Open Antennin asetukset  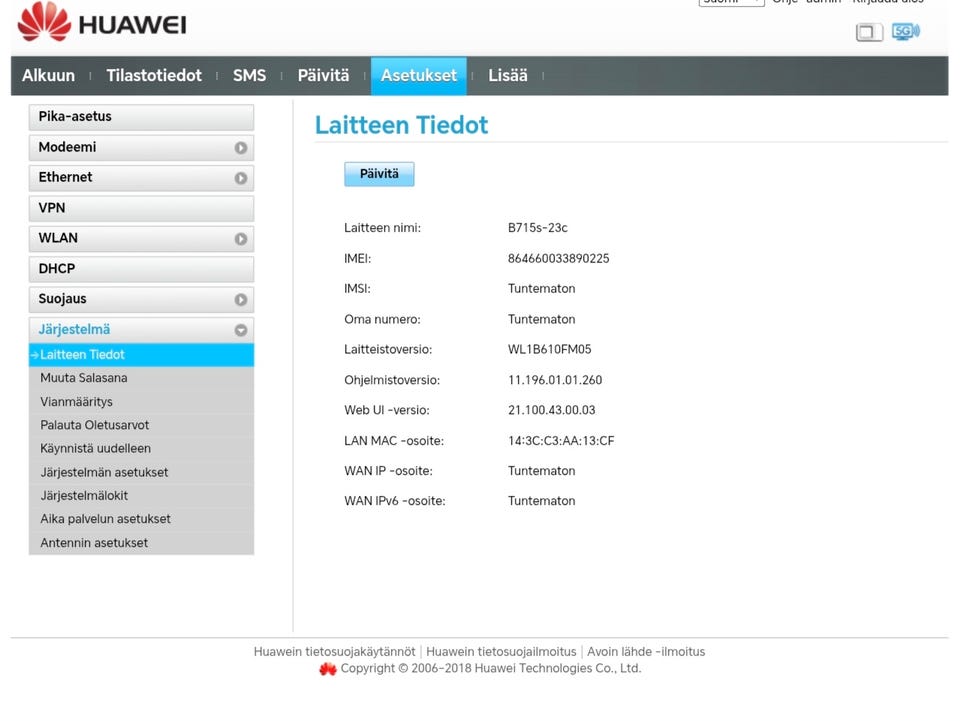141,543
